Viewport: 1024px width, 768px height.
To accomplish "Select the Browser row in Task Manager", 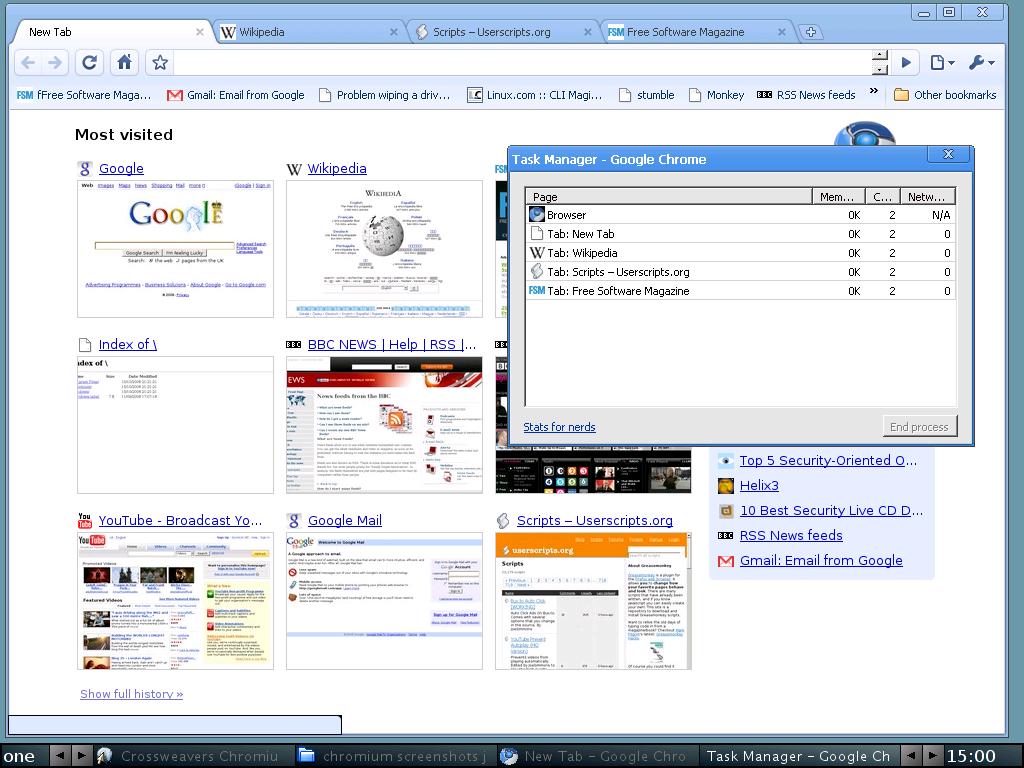I will tap(741, 215).
